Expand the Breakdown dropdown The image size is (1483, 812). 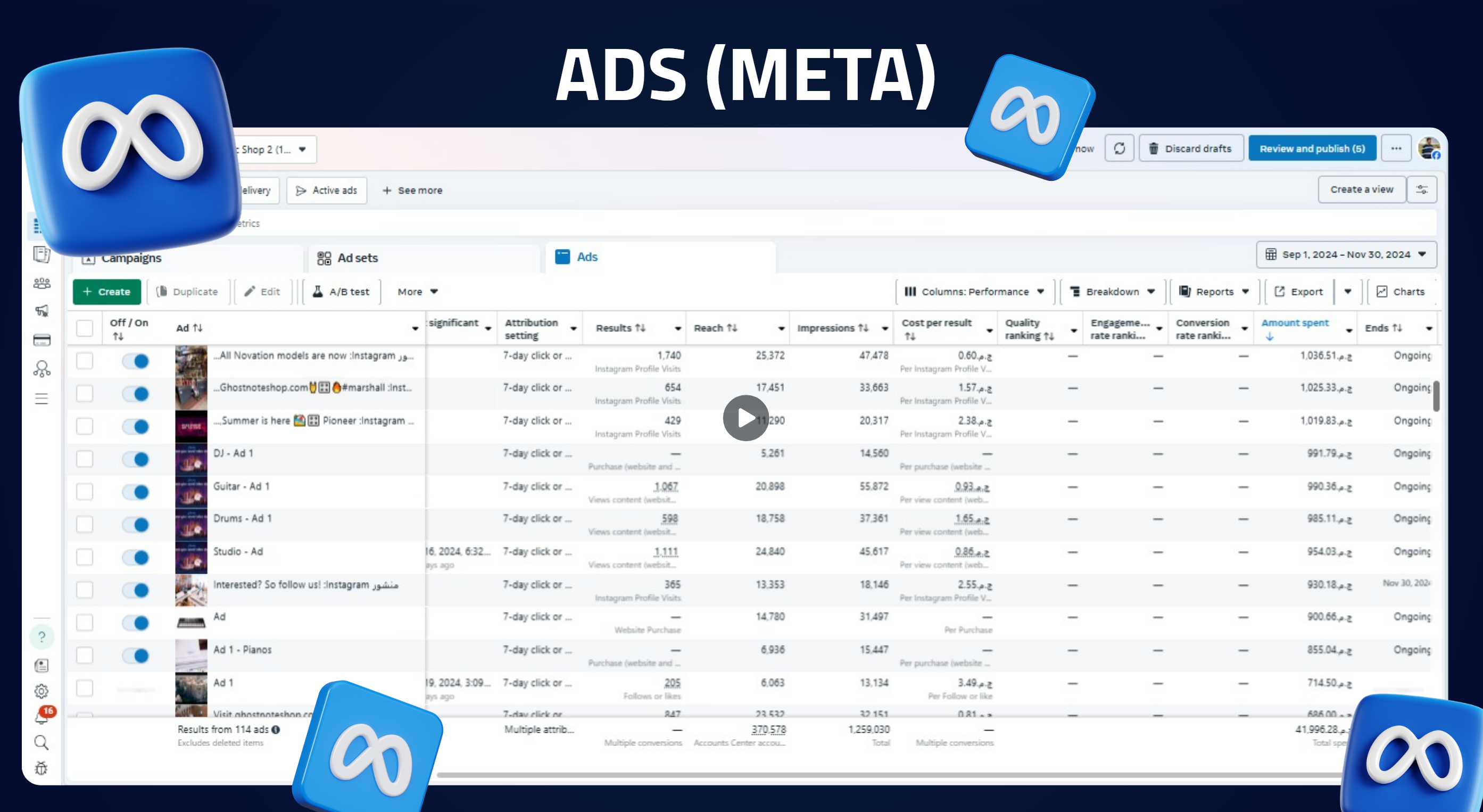point(1112,292)
